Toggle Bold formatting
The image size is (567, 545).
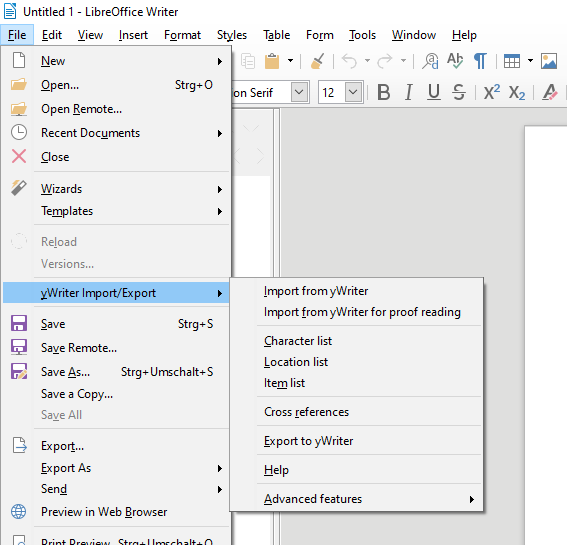(384, 92)
